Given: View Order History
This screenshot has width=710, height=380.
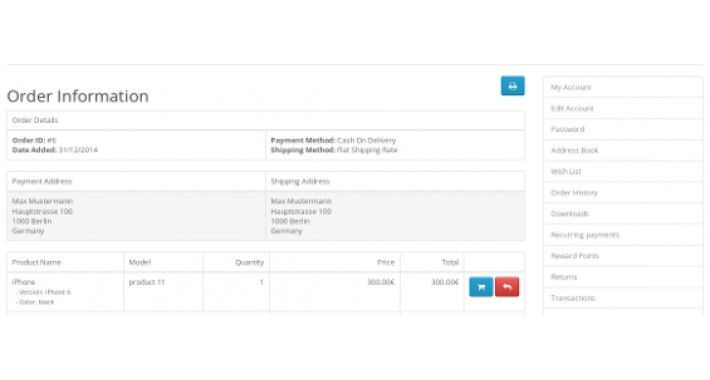Looking at the screenshot, I should point(623,192).
